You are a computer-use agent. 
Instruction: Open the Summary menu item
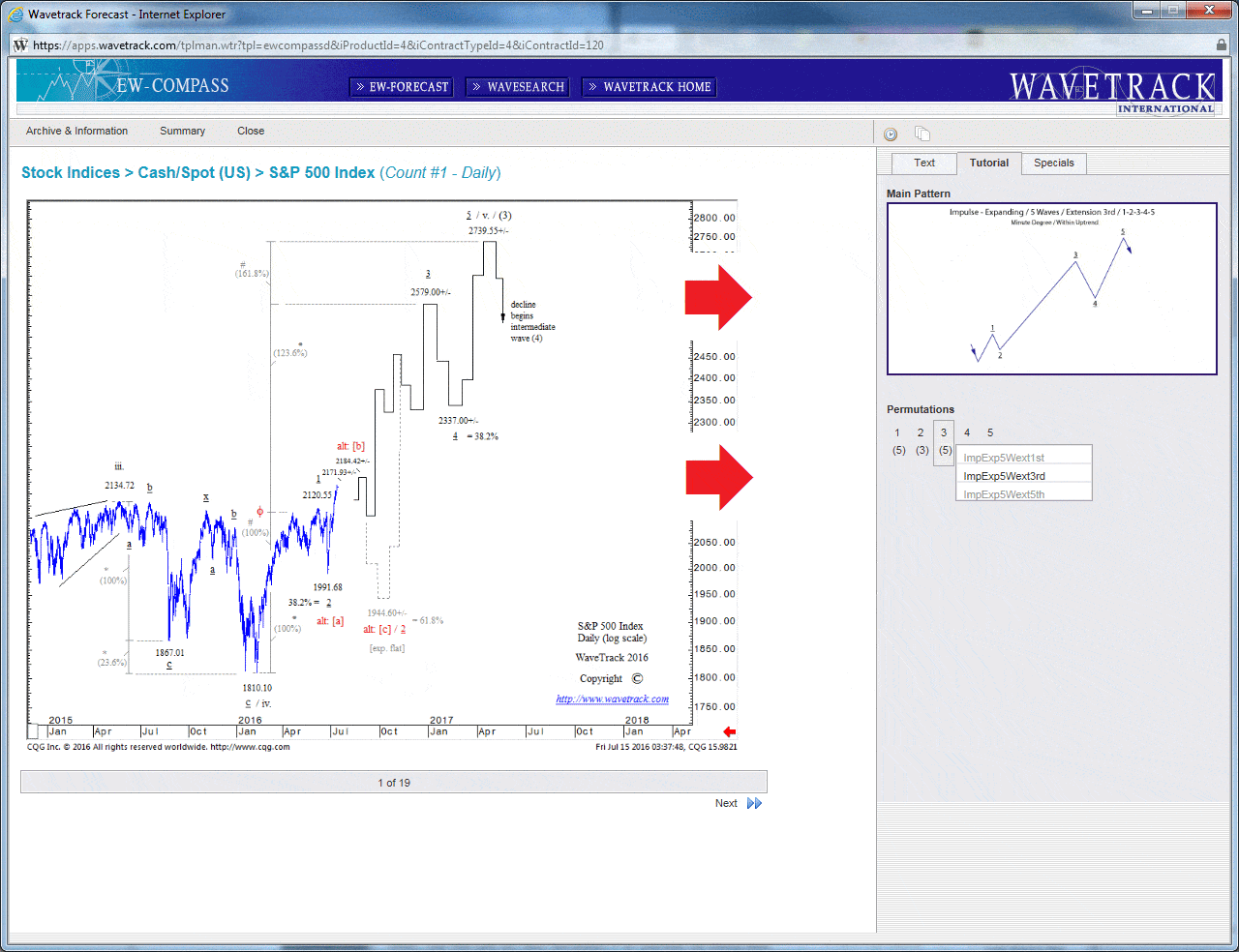point(182,131)
